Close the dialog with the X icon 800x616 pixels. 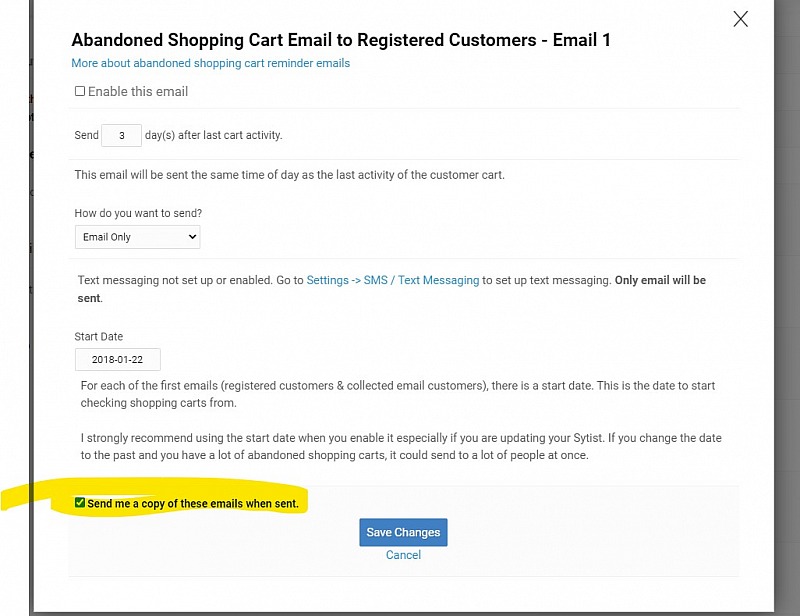740,19
